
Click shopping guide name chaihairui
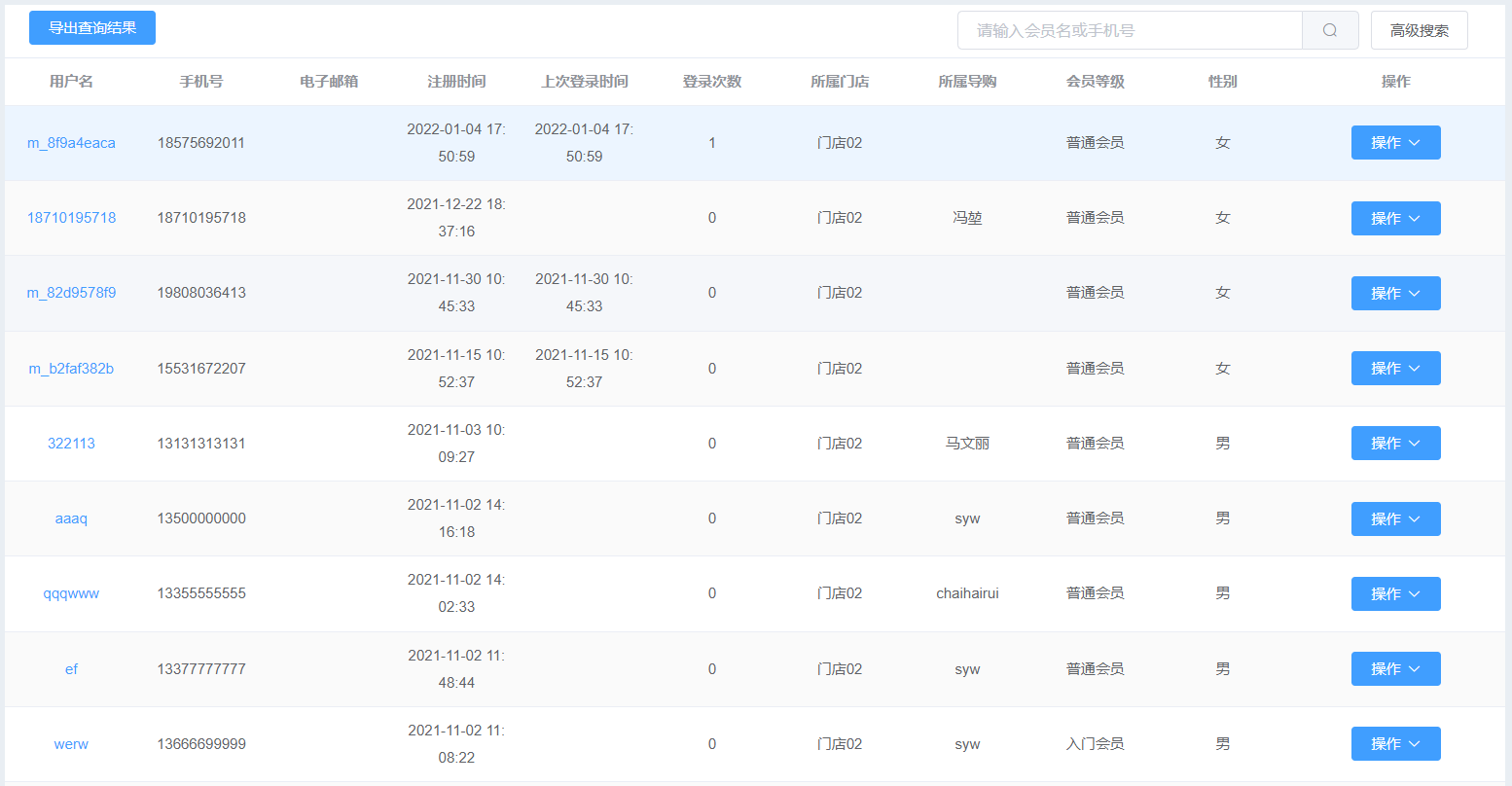pos(967,593)
